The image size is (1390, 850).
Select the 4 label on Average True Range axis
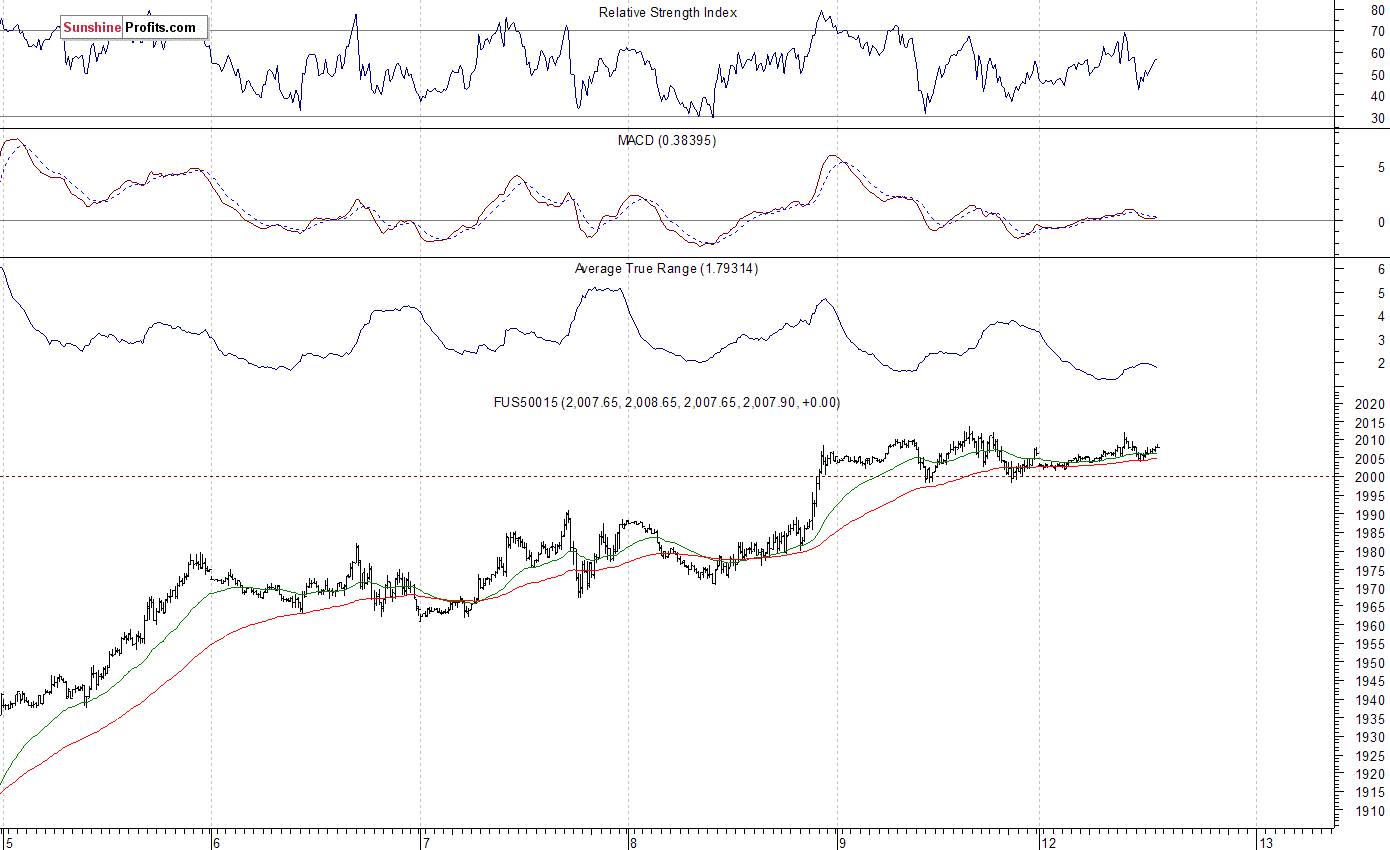coord(1381,317)
